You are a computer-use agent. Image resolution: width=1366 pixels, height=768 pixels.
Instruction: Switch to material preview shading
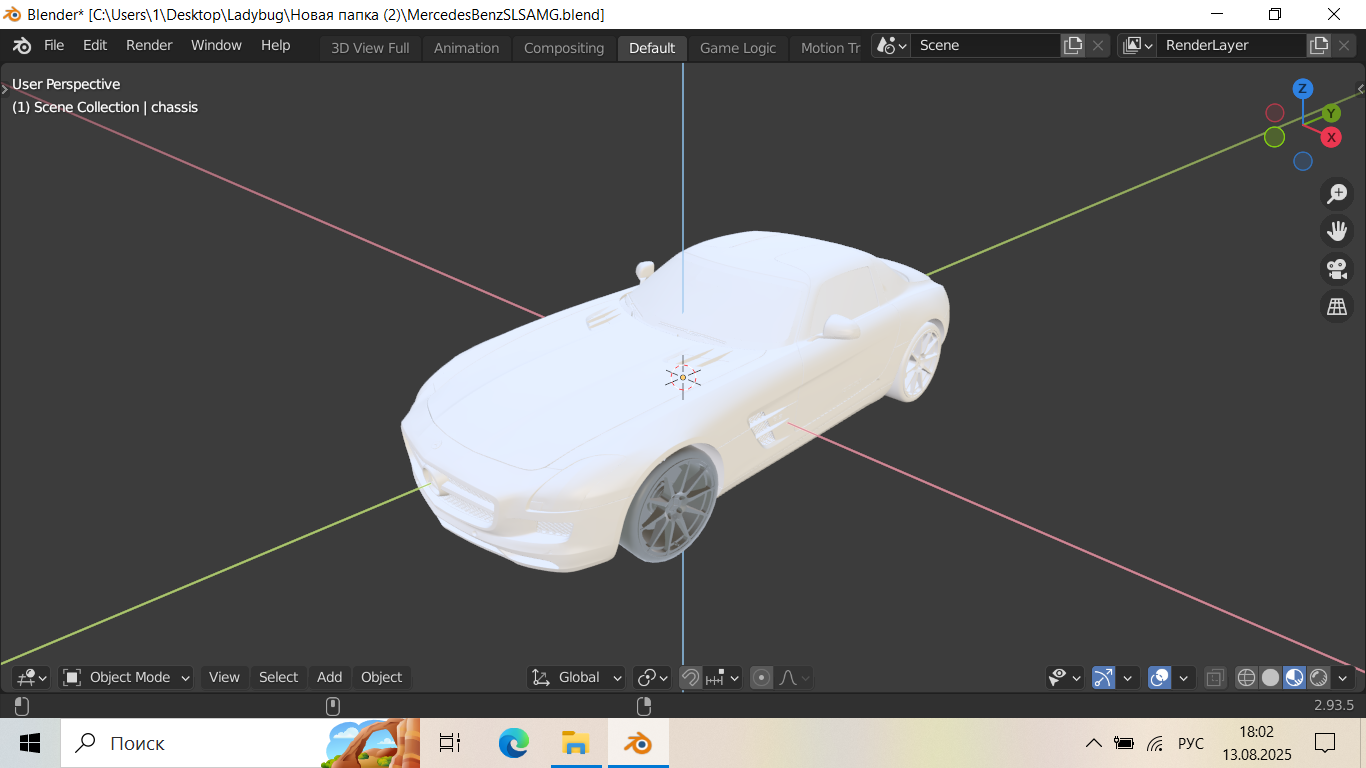click(1295, 678)
